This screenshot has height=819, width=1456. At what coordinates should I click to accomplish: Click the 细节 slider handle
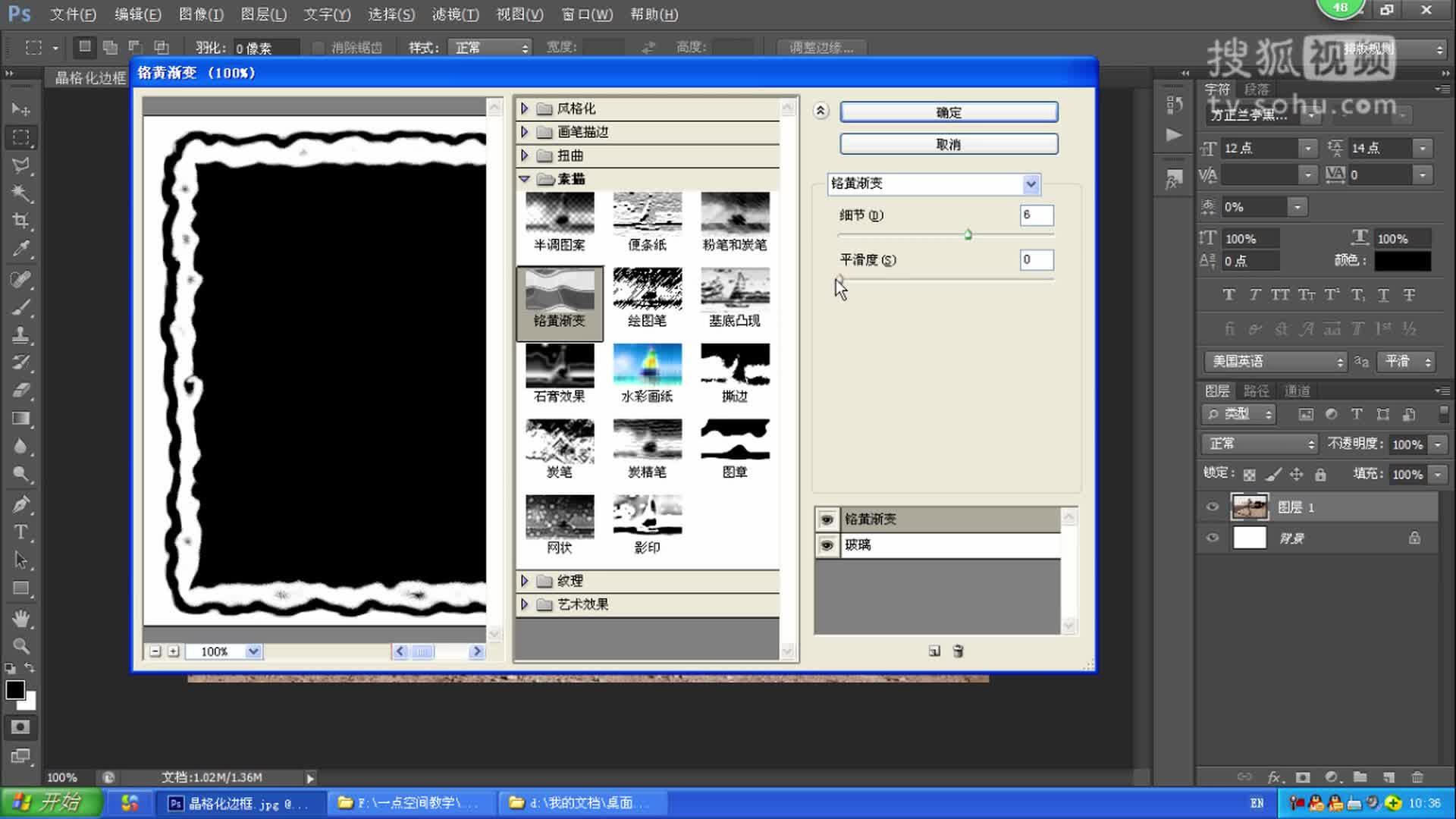coord(968,235)
